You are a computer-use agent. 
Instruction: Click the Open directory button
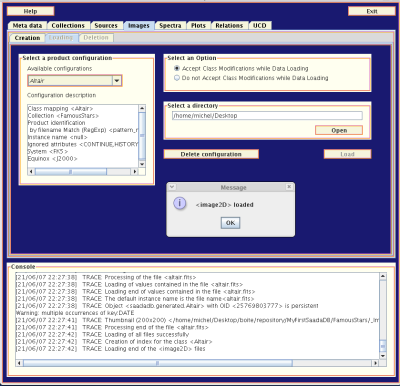point(339,130)
